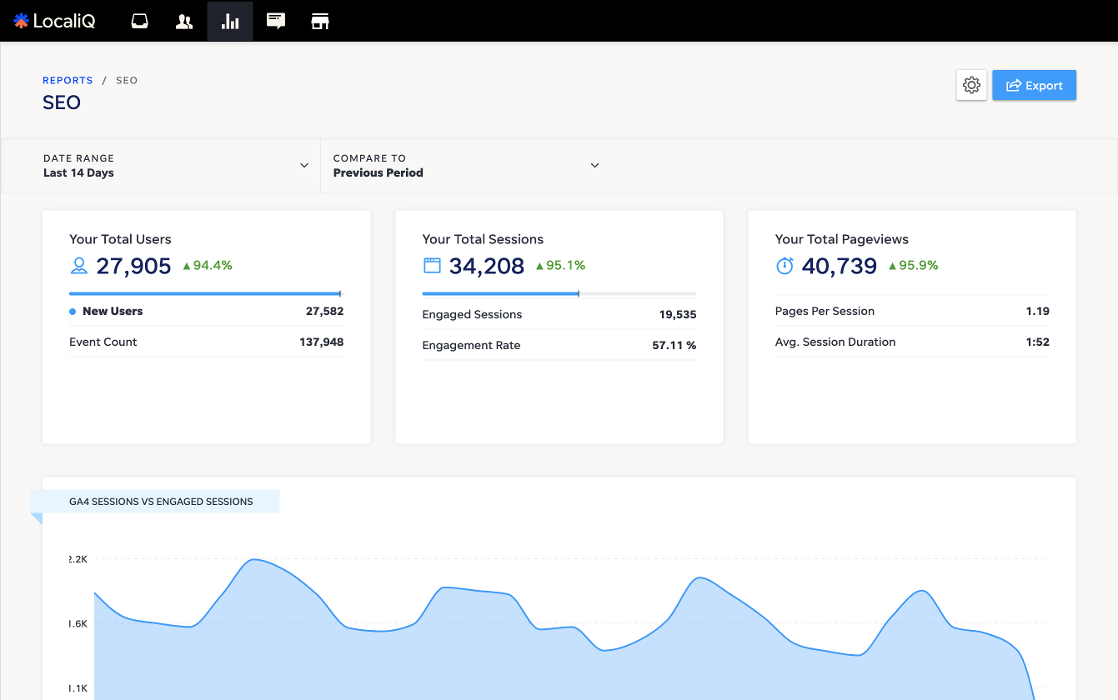Select the reports bar chart icon

(230, 21)
